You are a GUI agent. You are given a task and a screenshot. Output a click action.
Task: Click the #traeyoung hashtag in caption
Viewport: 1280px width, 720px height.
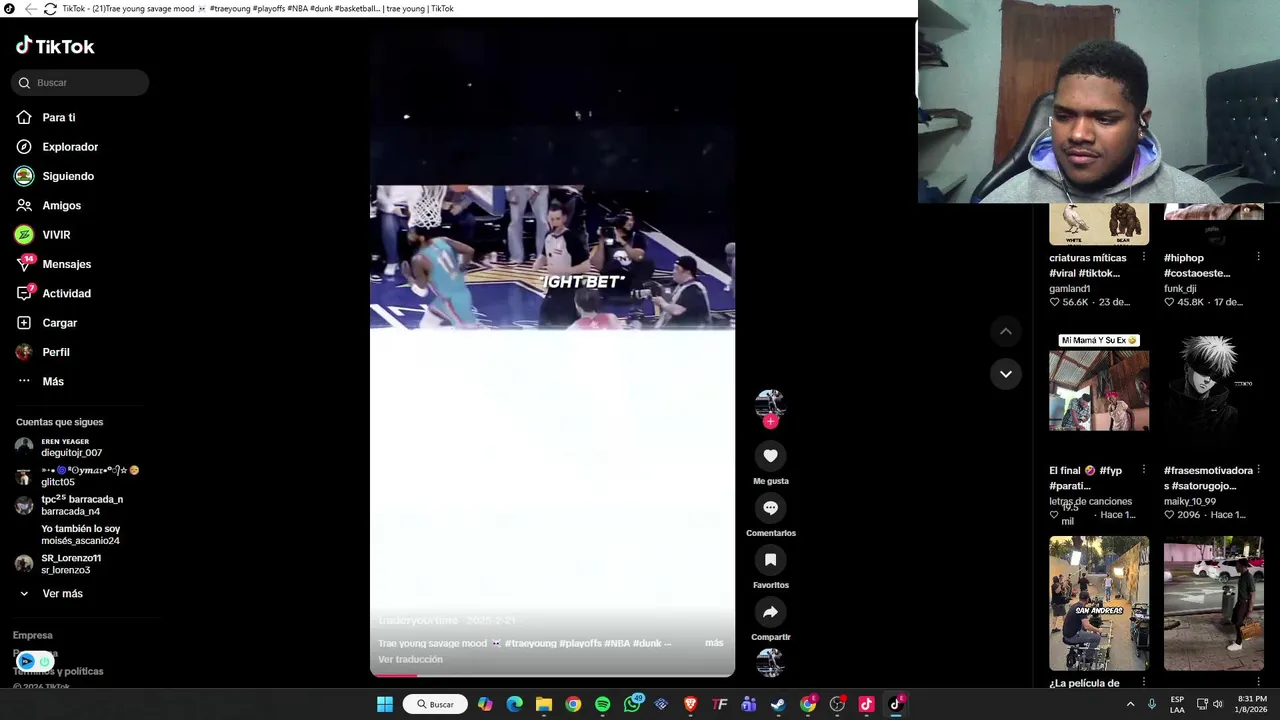[x=530, y=644]
